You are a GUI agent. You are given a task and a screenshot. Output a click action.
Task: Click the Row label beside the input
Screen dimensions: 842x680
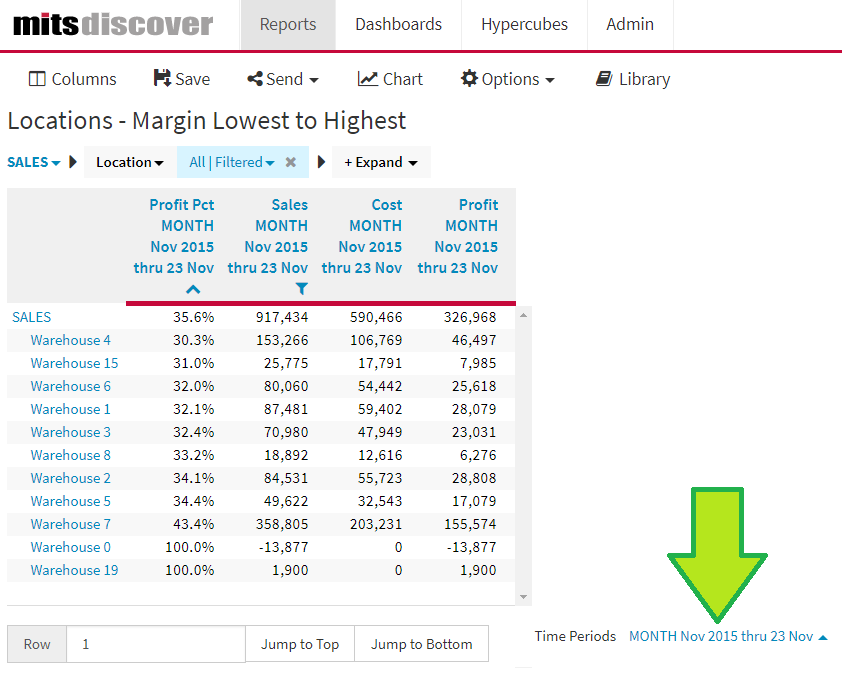point(37,644)
